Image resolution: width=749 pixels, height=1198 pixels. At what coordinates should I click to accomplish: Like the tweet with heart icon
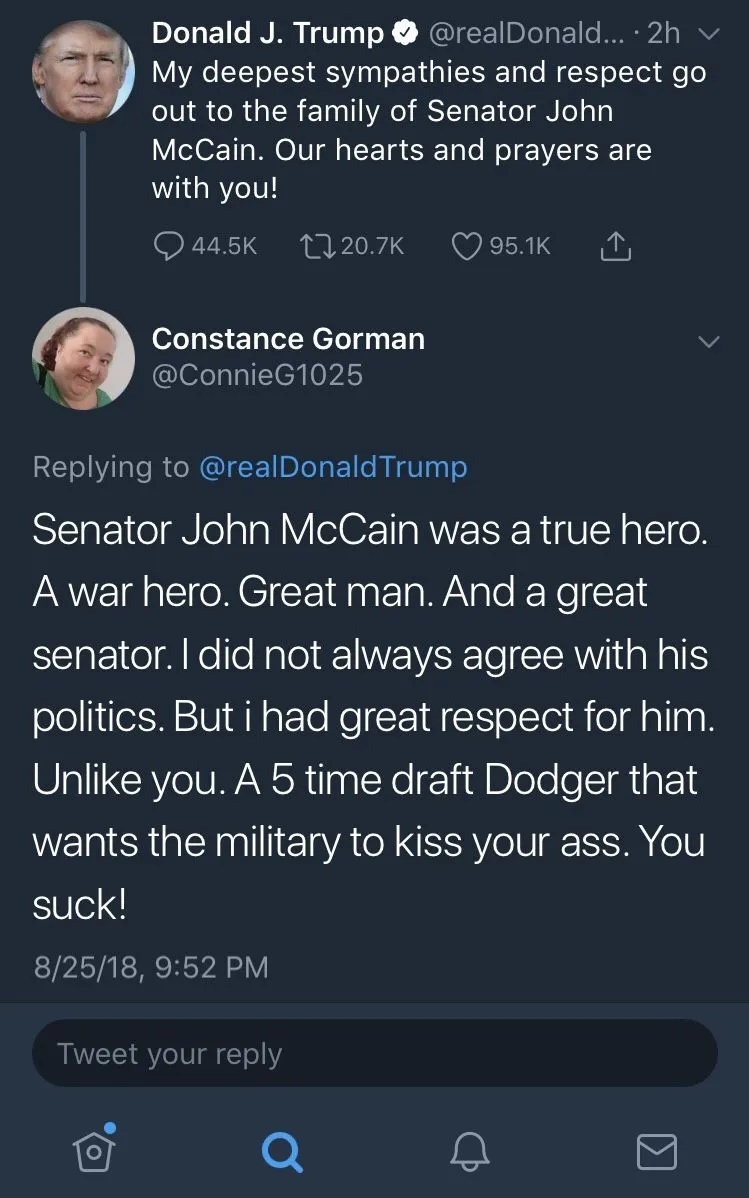pyautogui.click(x=467, y=245)
